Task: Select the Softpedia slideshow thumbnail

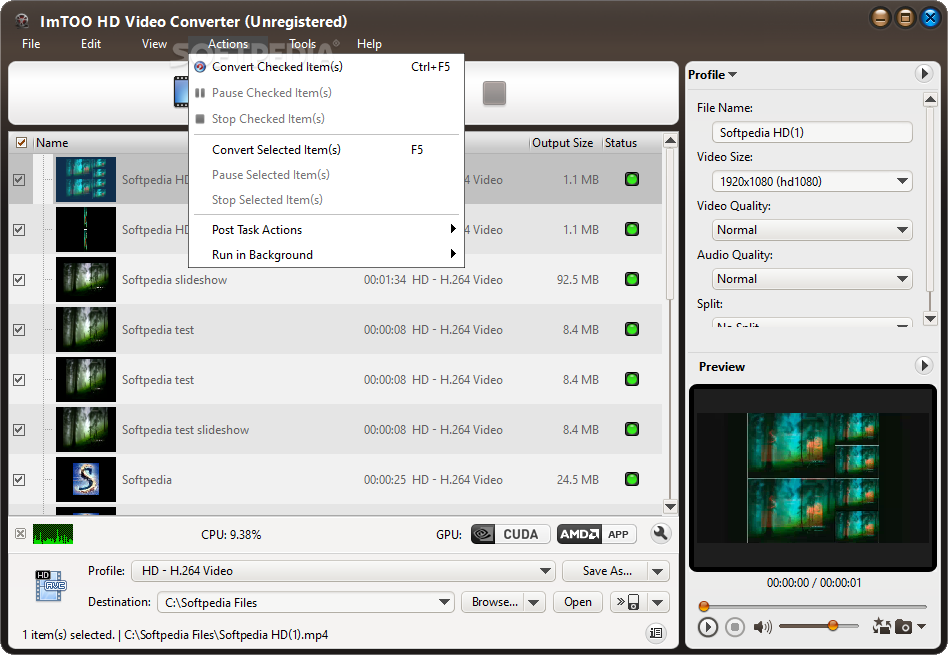Action: (x=86, y=279)
